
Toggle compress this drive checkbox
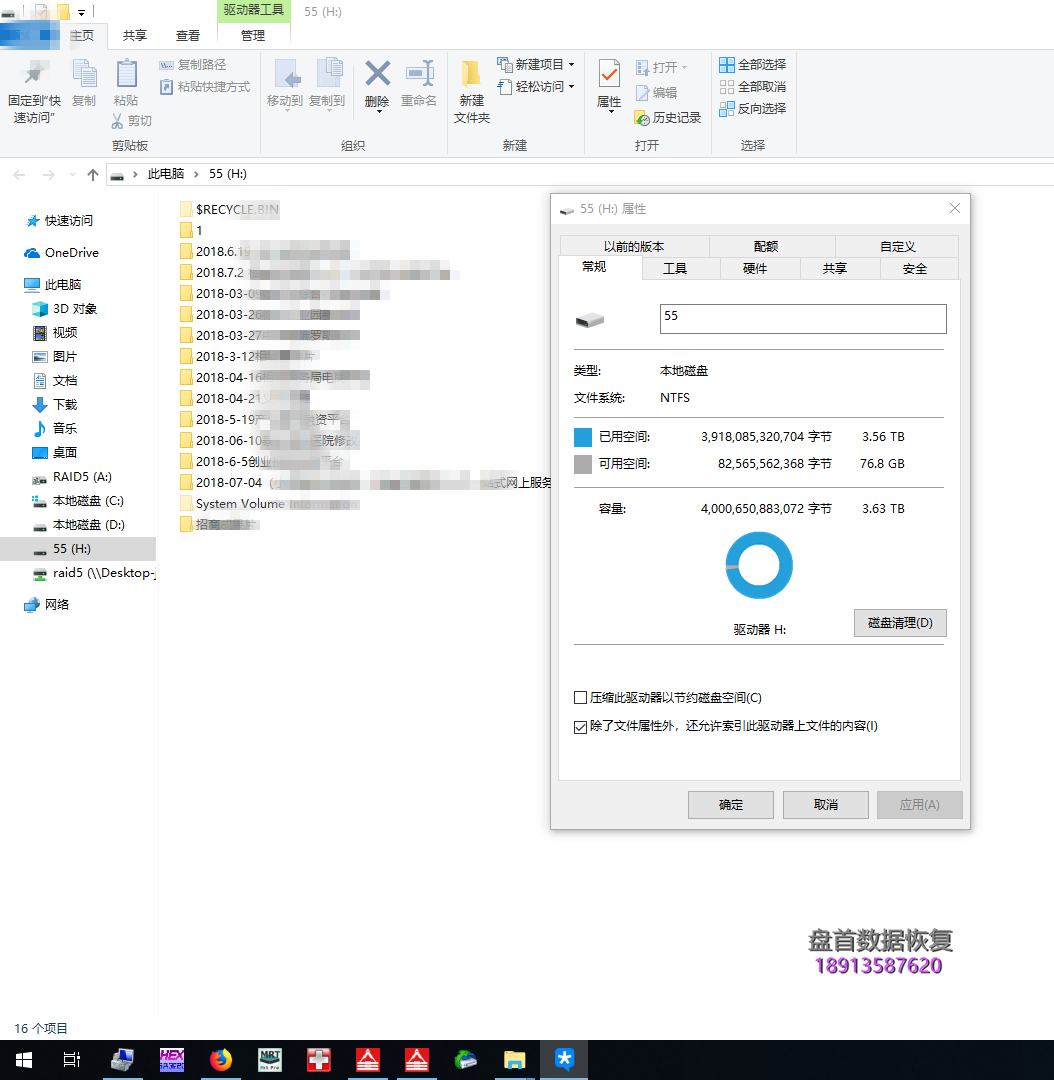581,698
